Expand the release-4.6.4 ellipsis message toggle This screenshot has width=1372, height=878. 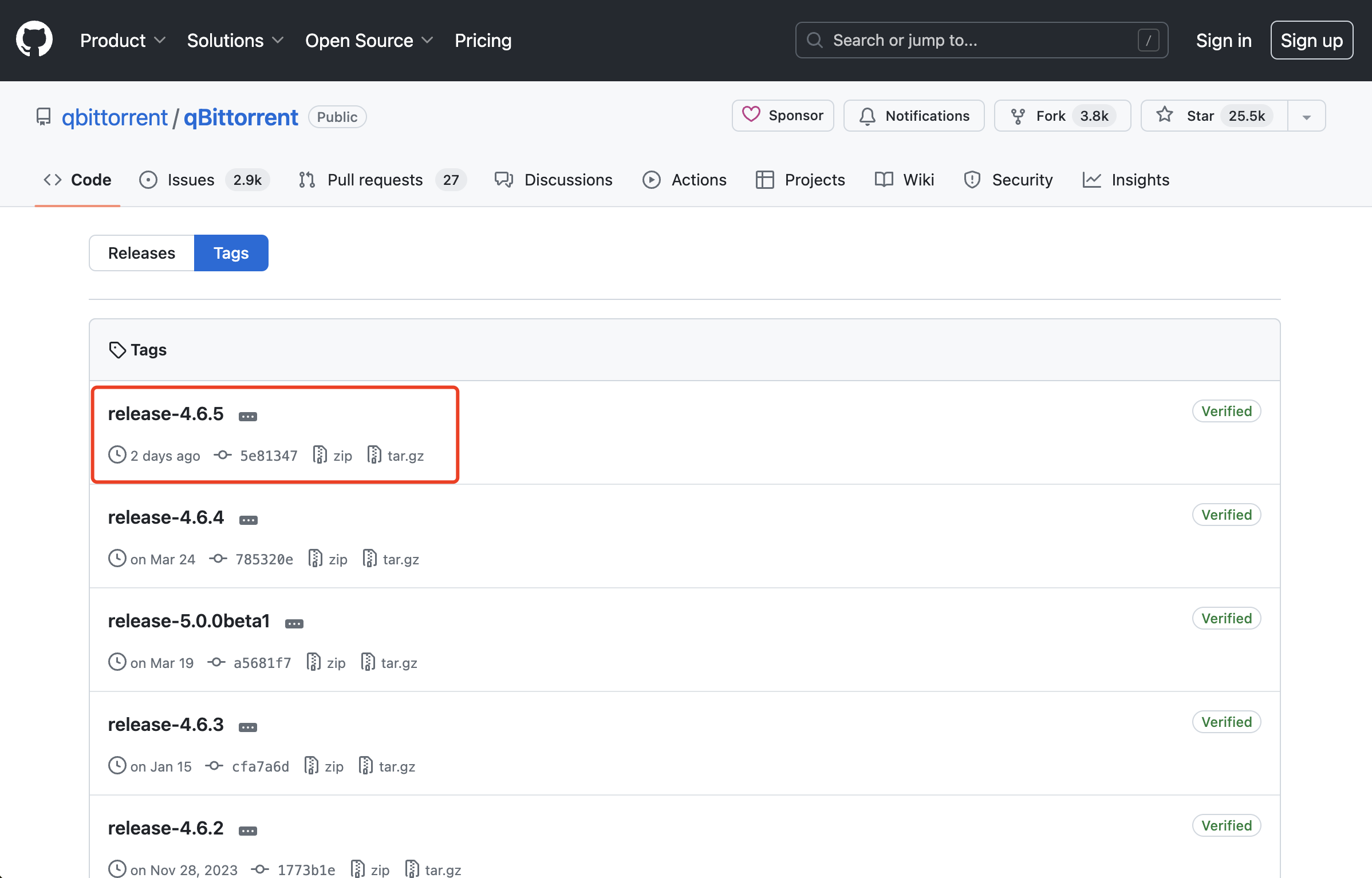pos(248,520)
